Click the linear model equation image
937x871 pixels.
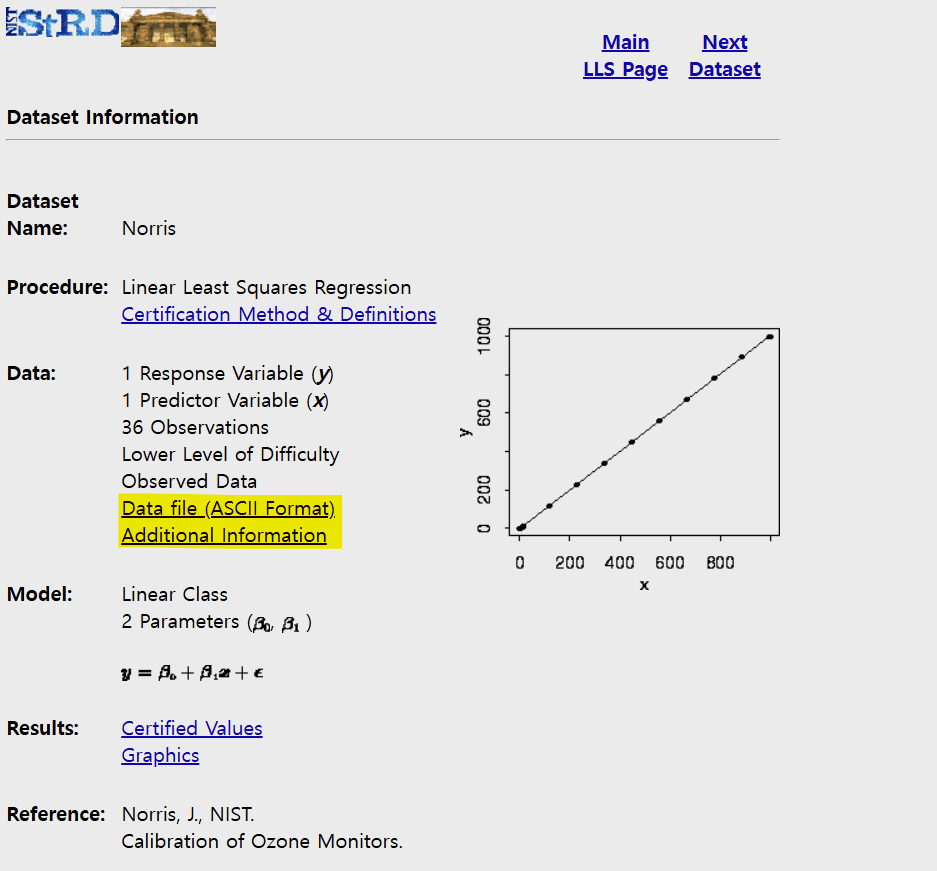(192, 673)
